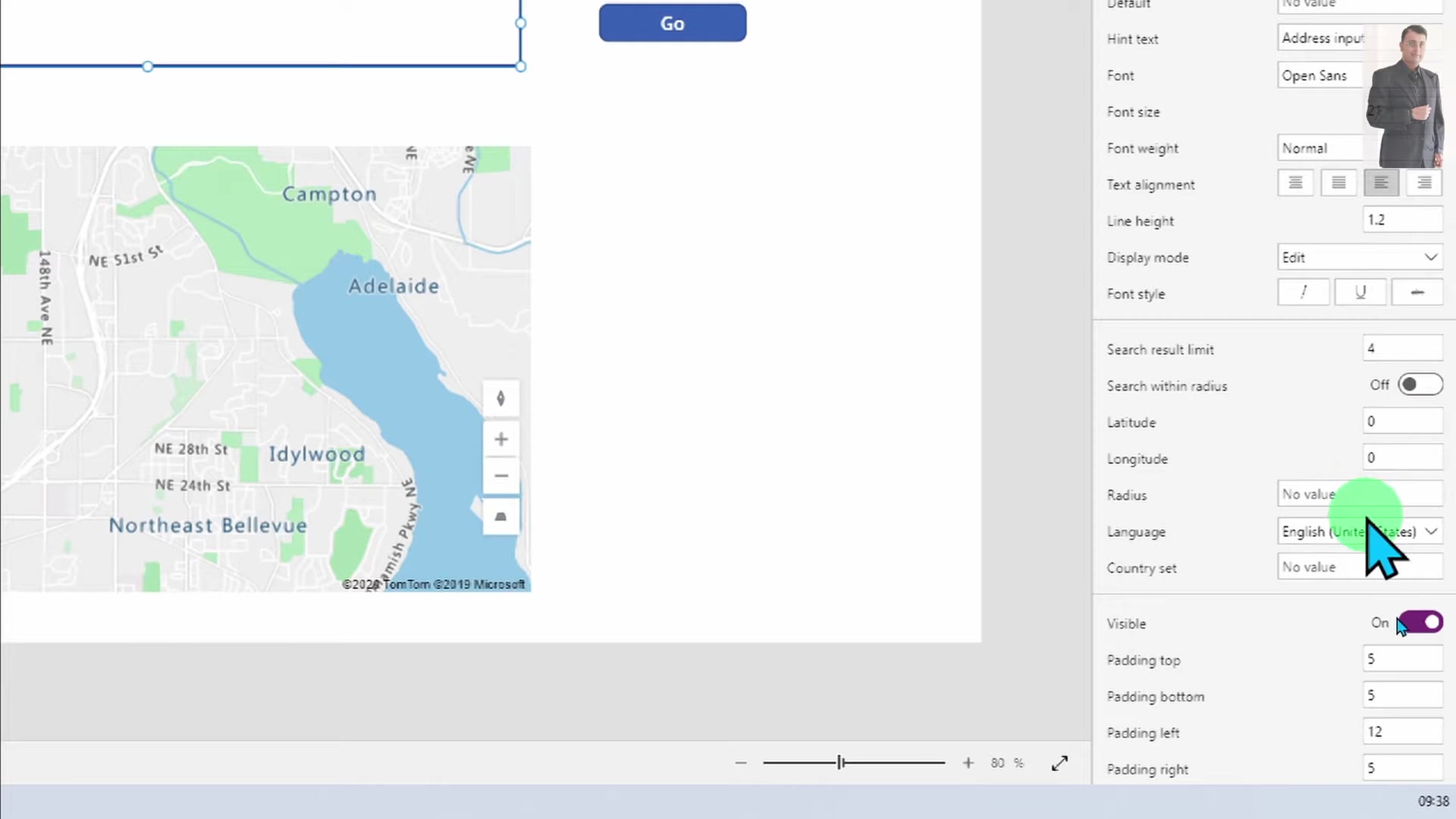Apply the underline font style
The height and width of the screenshot is (819, 1456).
click(1360, 292)
